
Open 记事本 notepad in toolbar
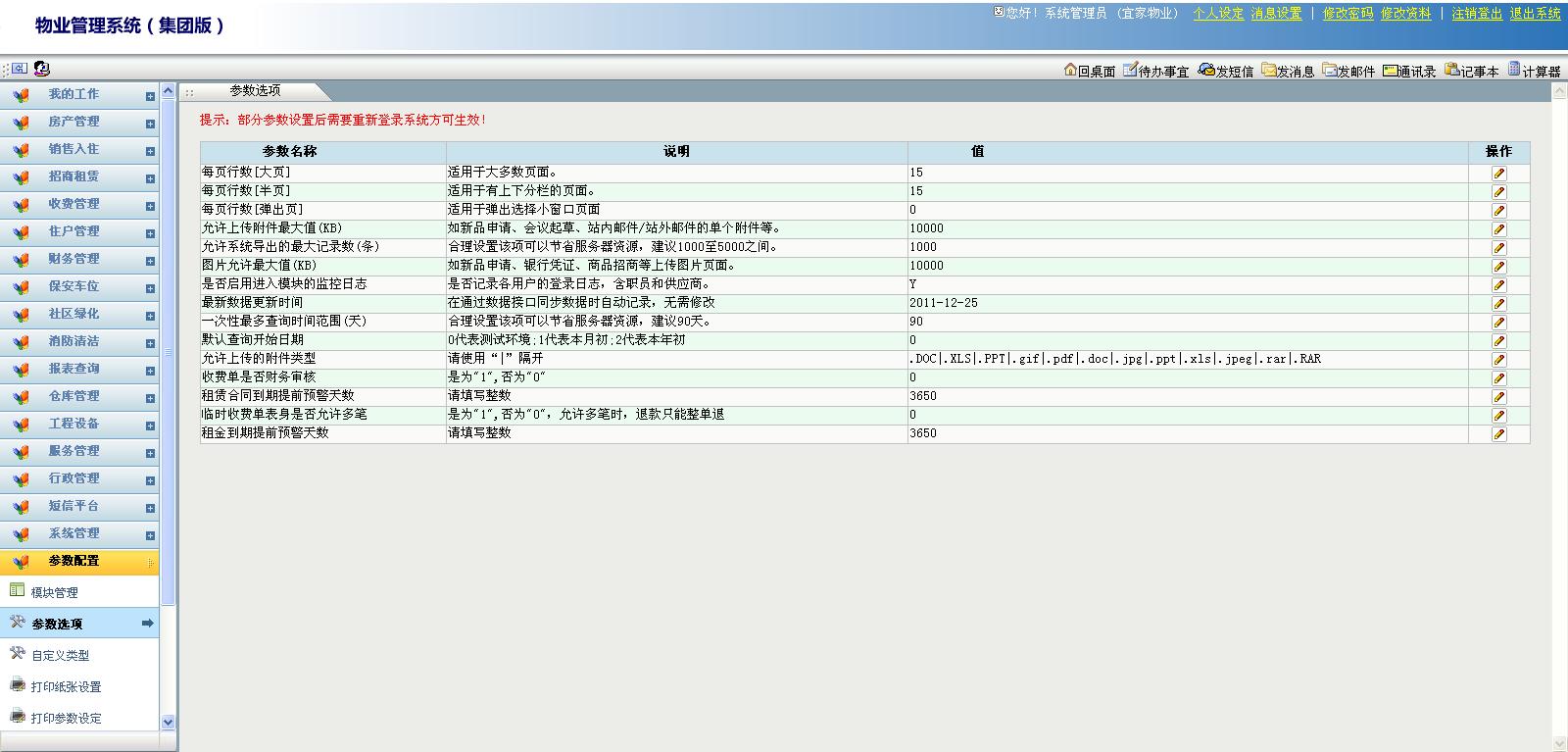click(1472, 71)
